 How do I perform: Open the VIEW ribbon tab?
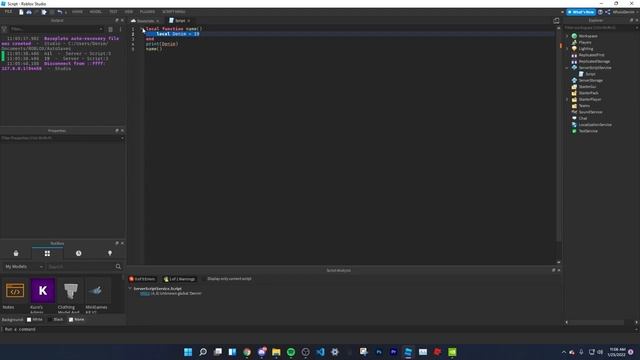point(129,12)
